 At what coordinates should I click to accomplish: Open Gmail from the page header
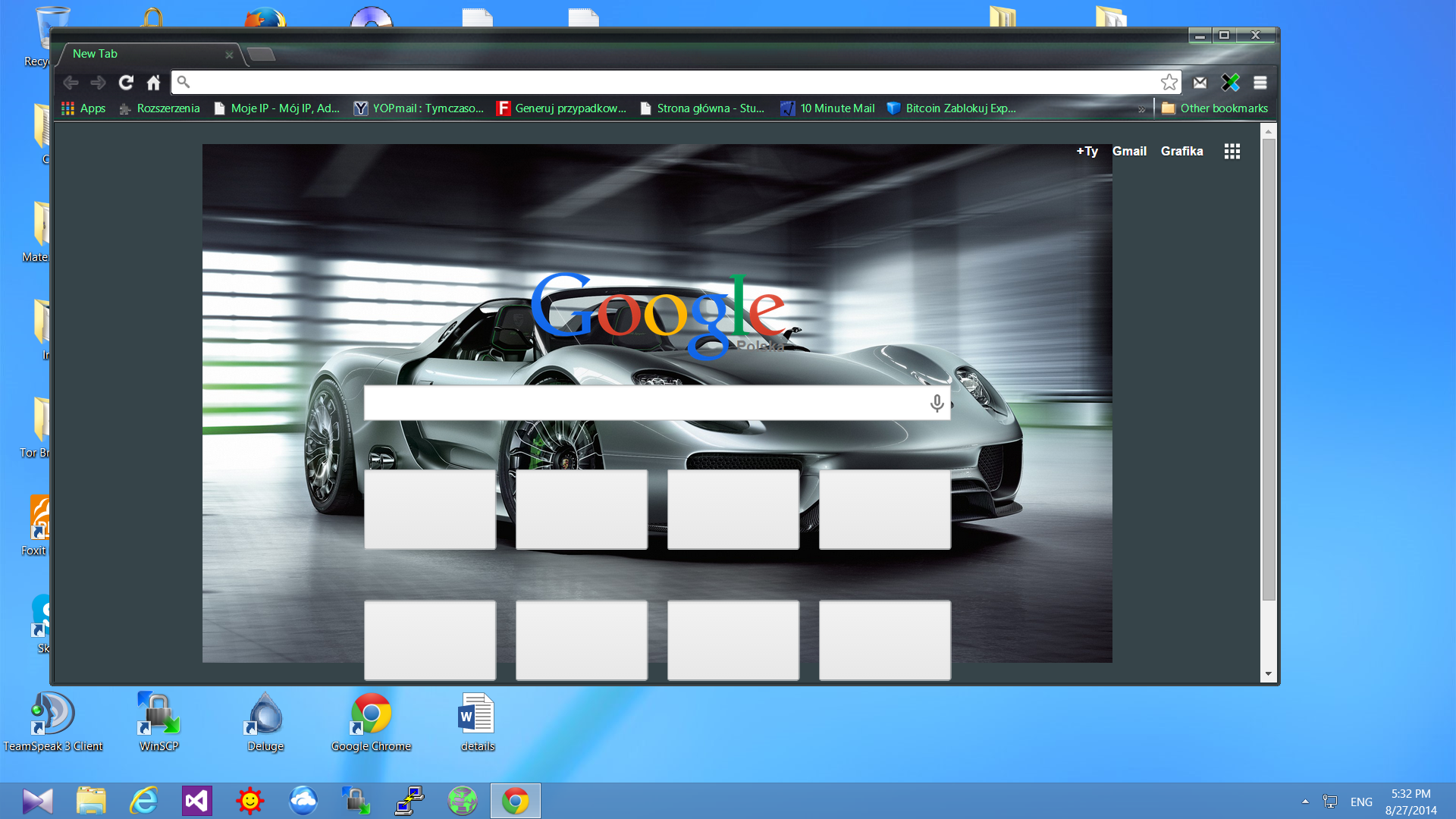tap(1129, 151)
